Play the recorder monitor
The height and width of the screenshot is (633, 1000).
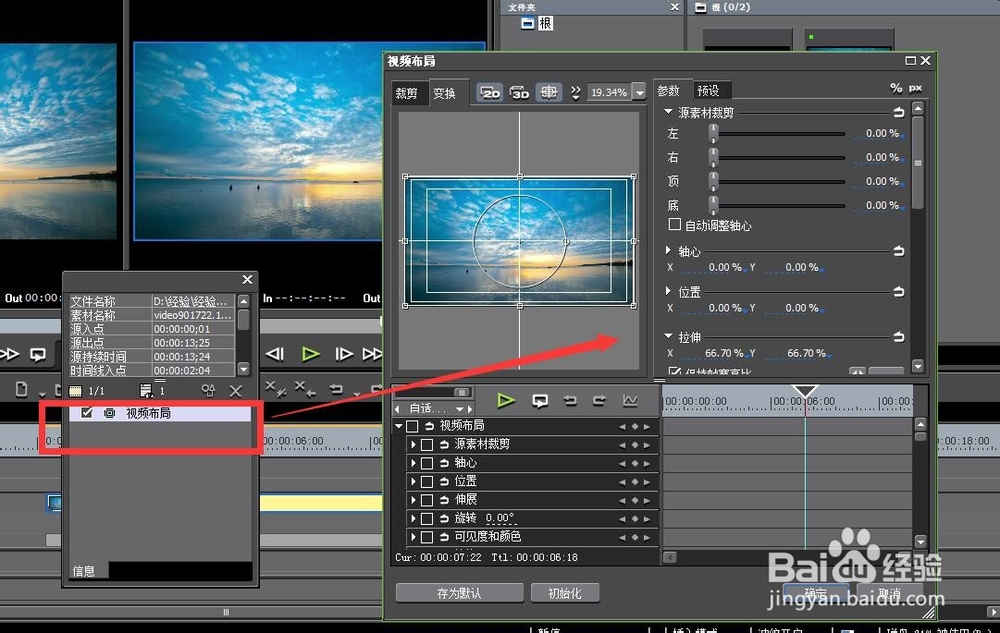[310, 354]
